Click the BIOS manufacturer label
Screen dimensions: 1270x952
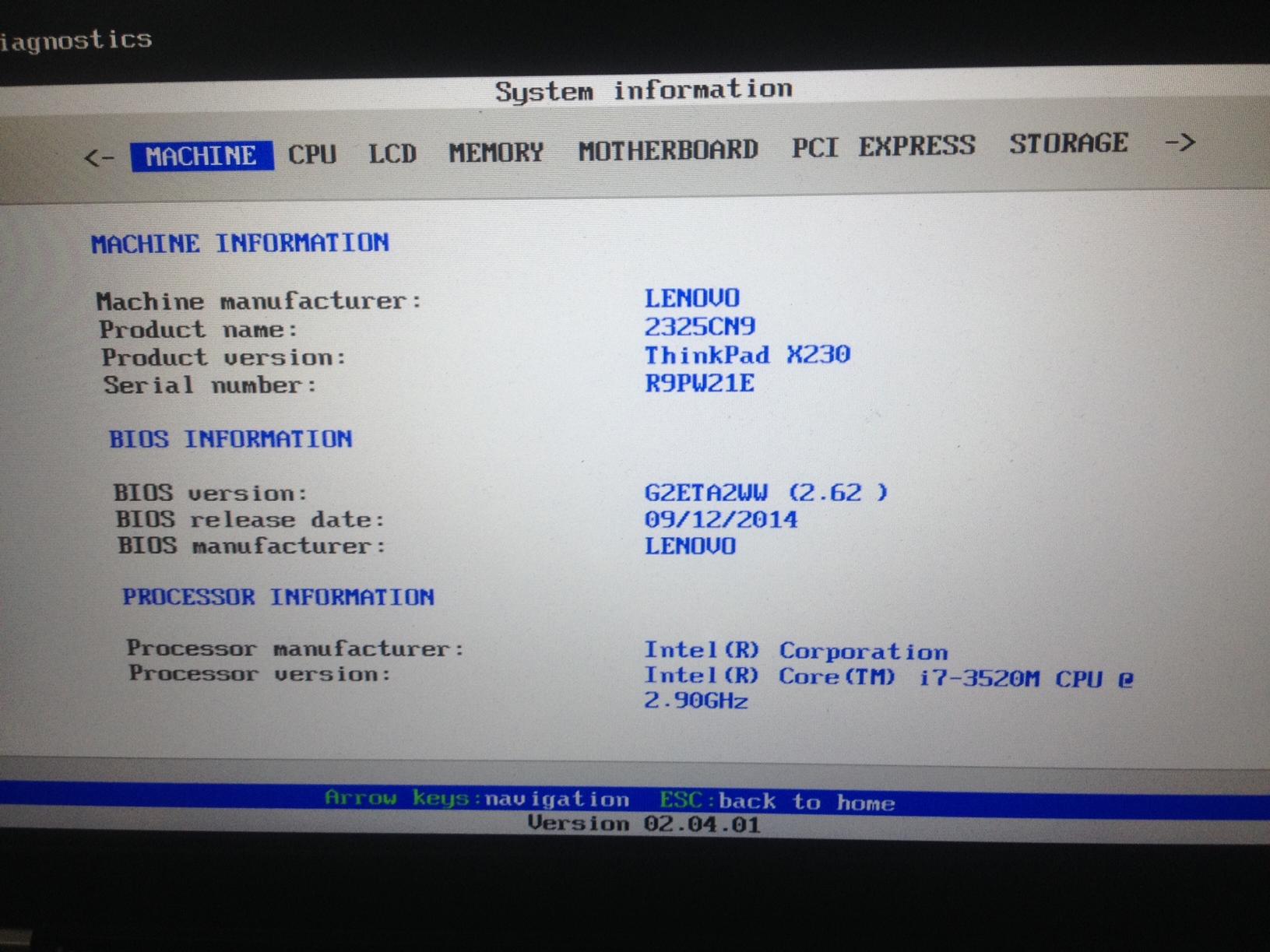(x=252, y=546)
